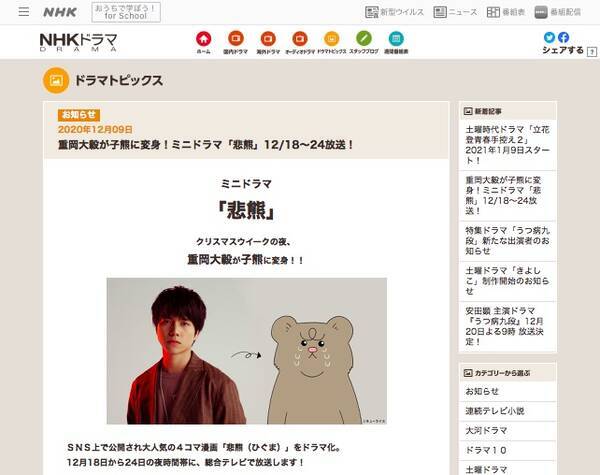Image resolution: width=600 pixels, height=475 pixels.
Task: Click the 新着記事 header icon
Action: coord(468,111)
